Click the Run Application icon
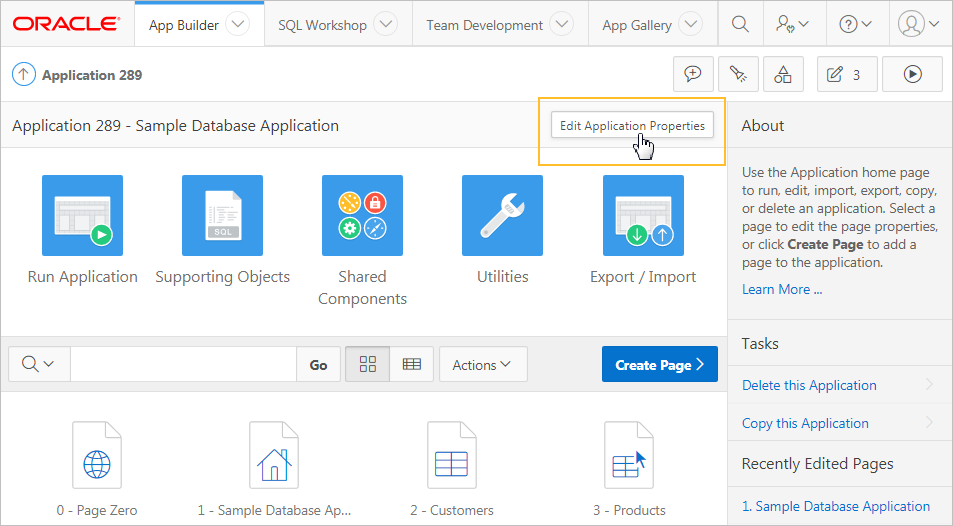953x526 pixels. [82, 215]
